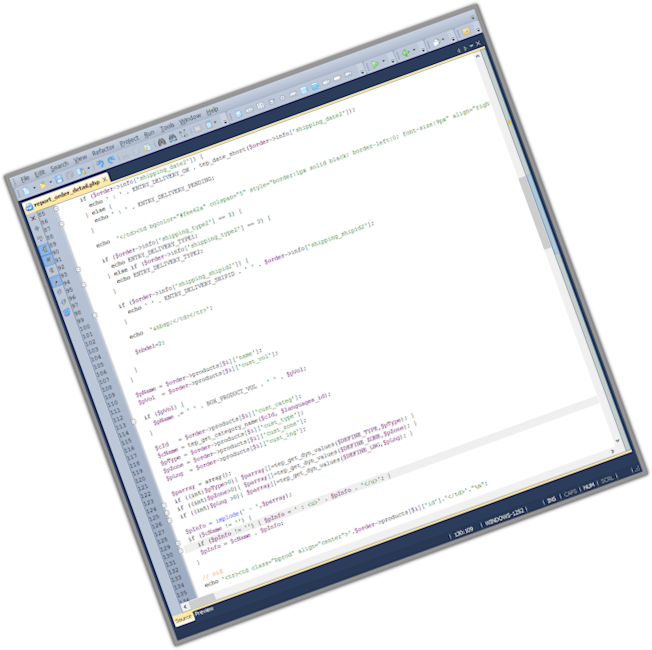Click the vertical scrollbar down arrow

[x=617, y=440]
